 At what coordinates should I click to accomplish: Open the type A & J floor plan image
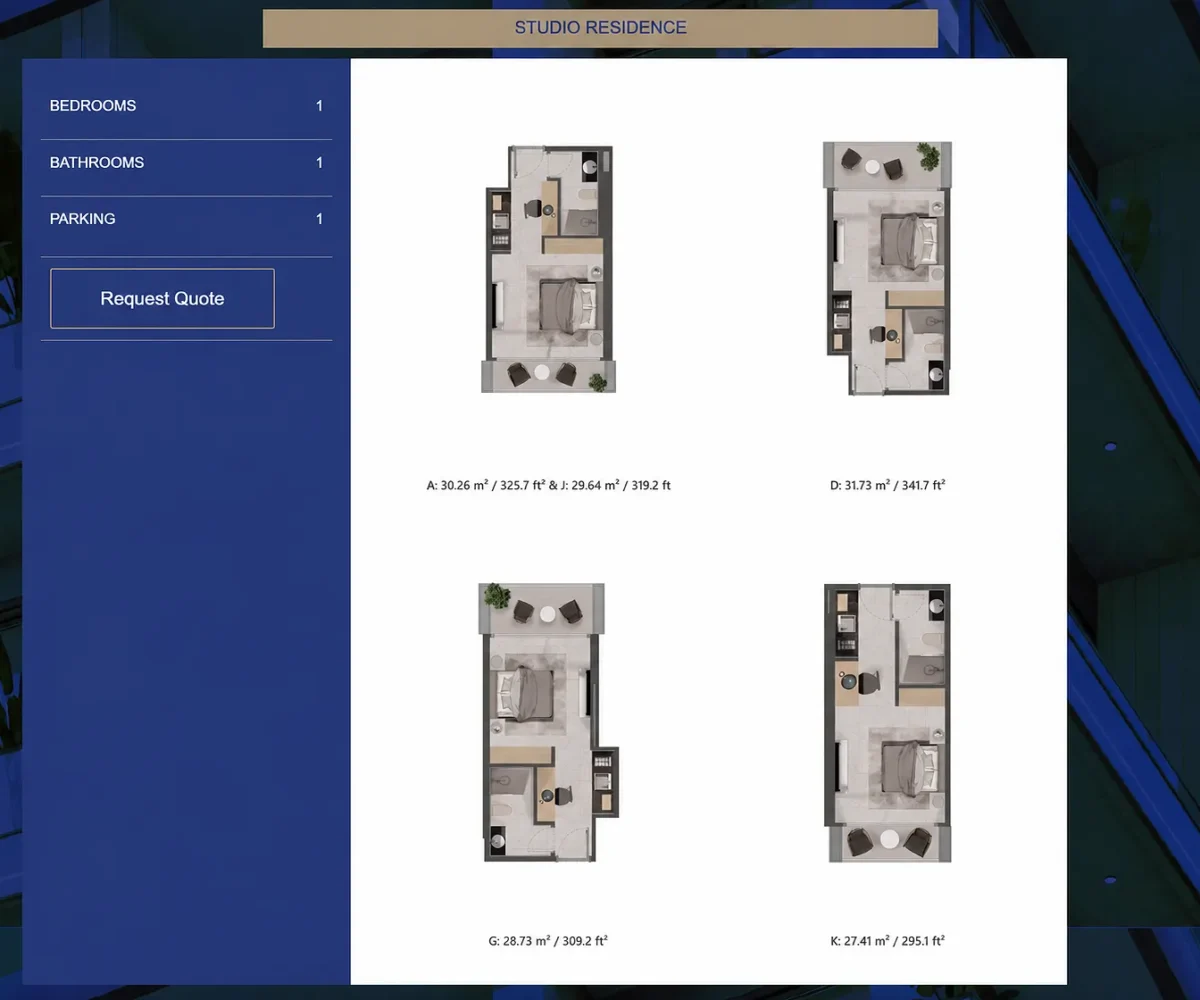548,269
